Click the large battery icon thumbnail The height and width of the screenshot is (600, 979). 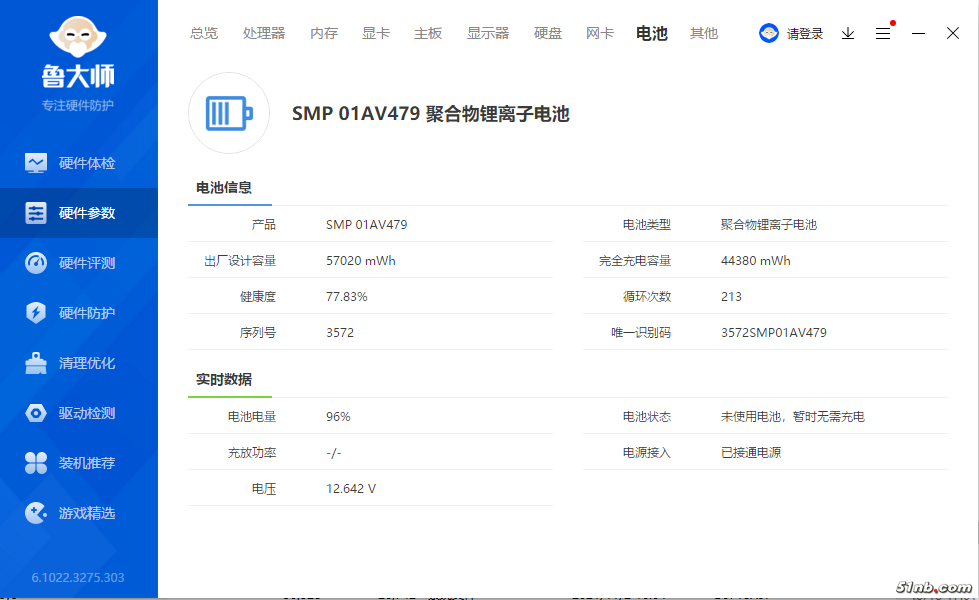pyautogui.click(x=229, y=113)
